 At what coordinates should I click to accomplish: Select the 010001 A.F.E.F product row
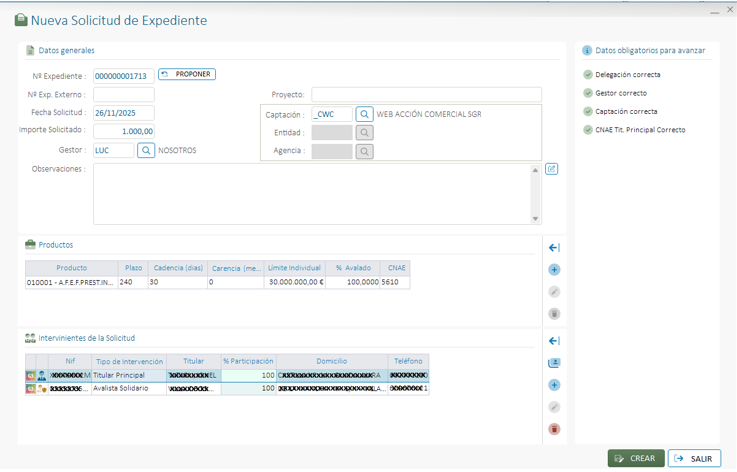[x=70, y=283]
